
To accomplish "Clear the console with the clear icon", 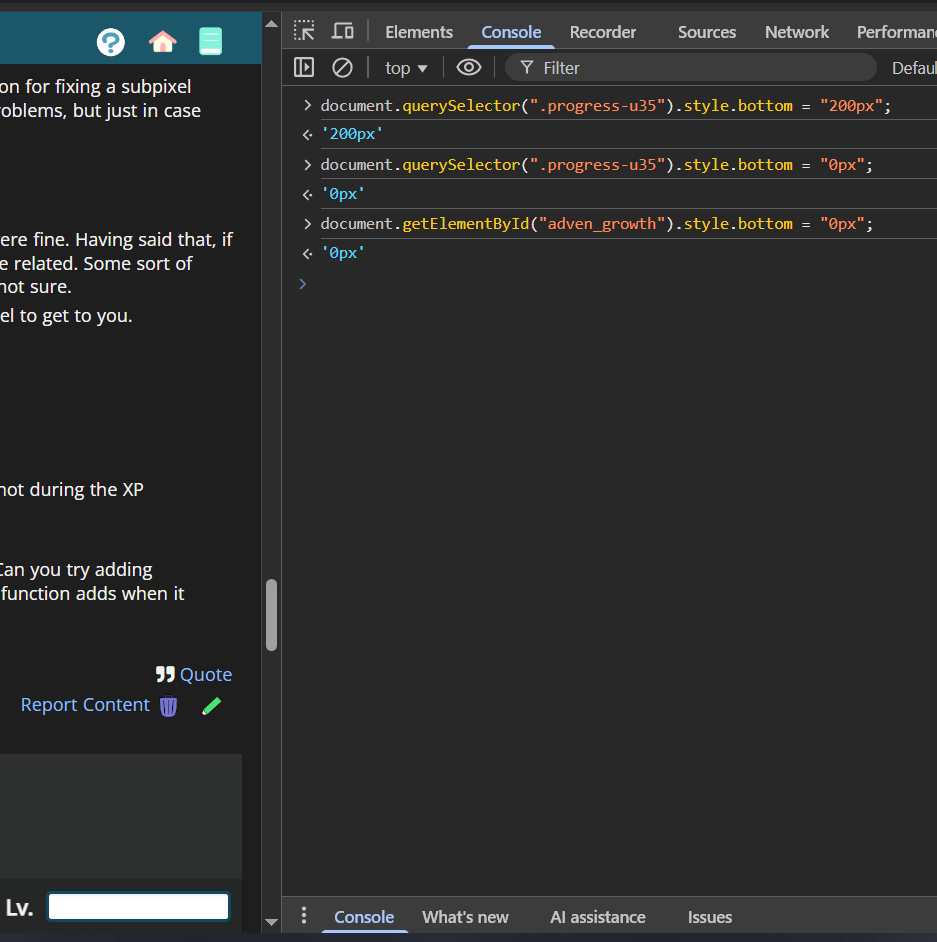I will 342,68.
